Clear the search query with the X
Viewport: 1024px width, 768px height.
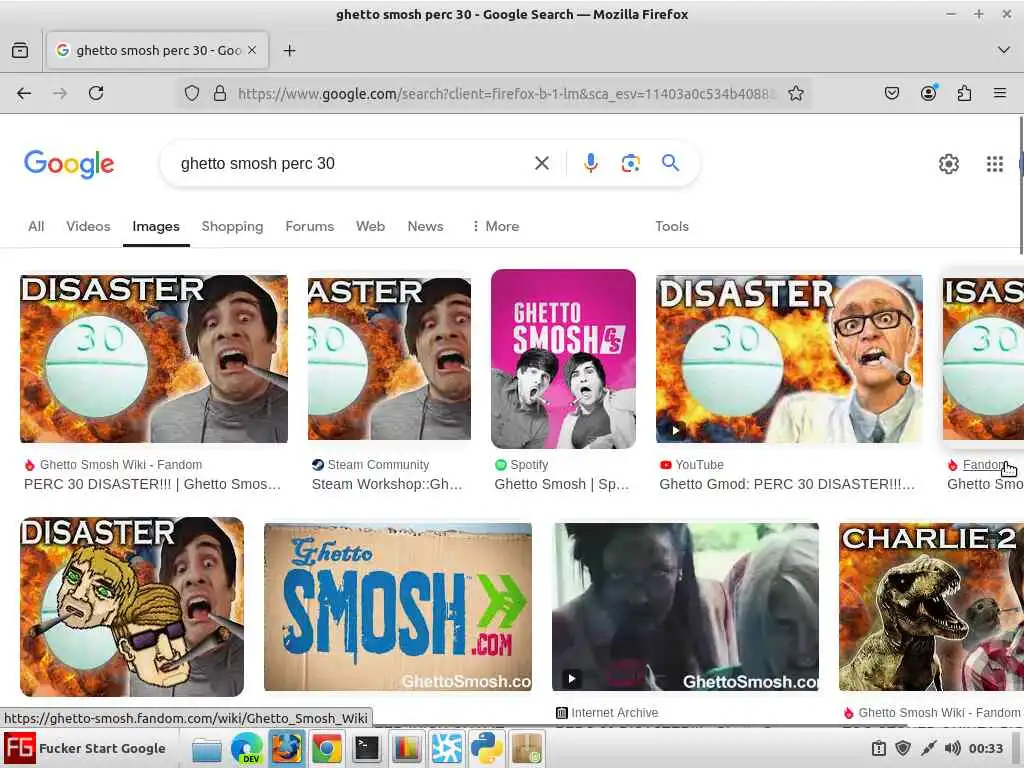click(x=542, y=163)
